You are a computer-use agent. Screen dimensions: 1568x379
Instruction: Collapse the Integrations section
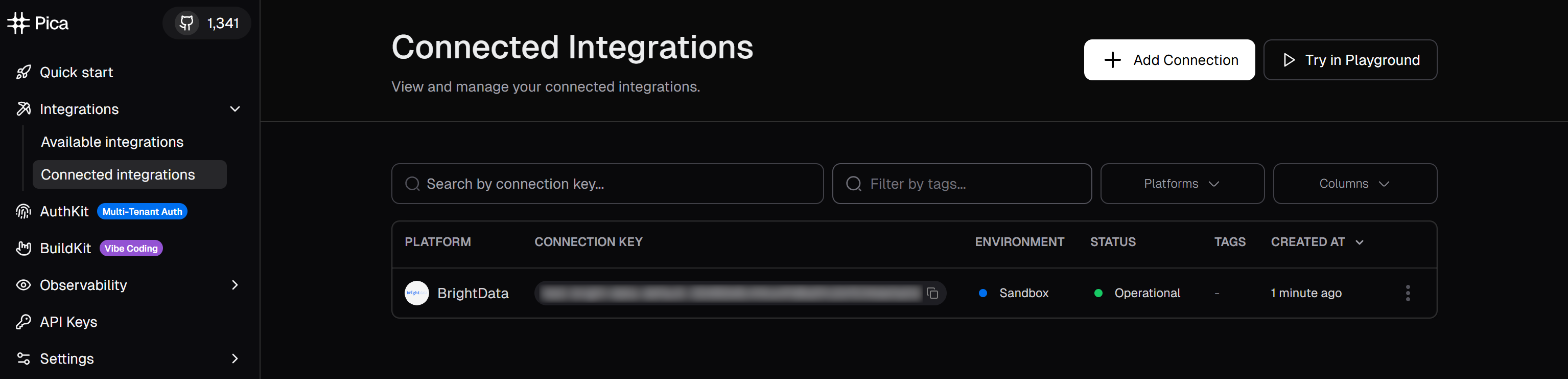[235, 108]
